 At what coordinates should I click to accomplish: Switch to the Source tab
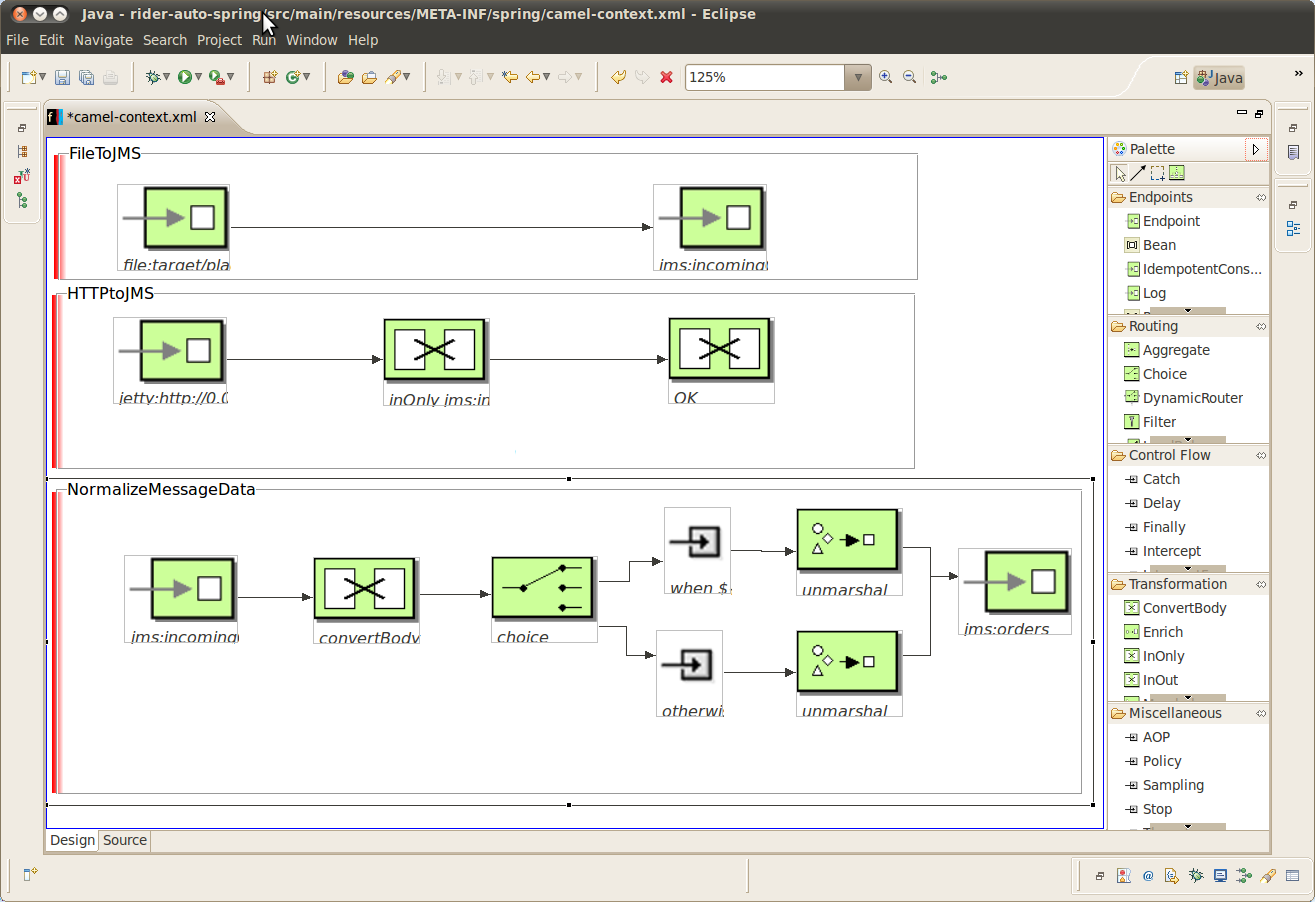125,840
